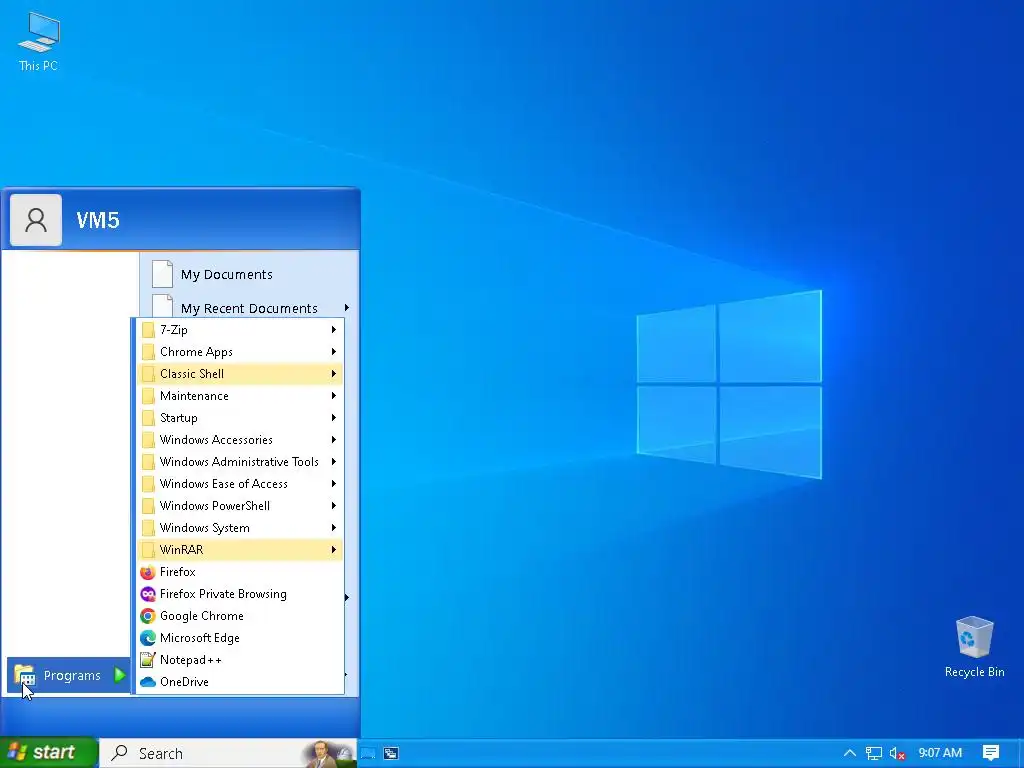This screenshot has height=768, width=1024.
Task: Click the portrait thumbnail in search box
Action: (329, 754)
